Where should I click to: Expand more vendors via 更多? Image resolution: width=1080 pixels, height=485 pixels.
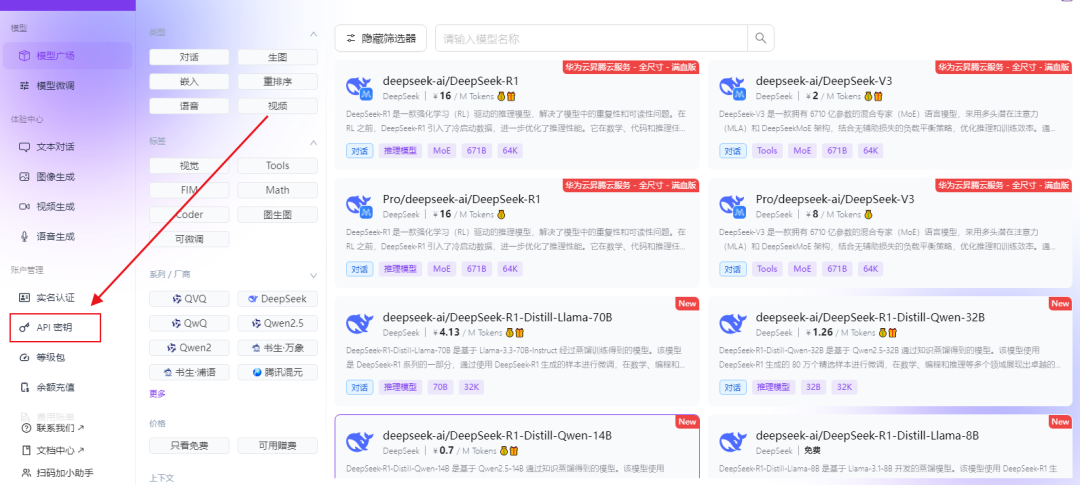coord(157,394)
